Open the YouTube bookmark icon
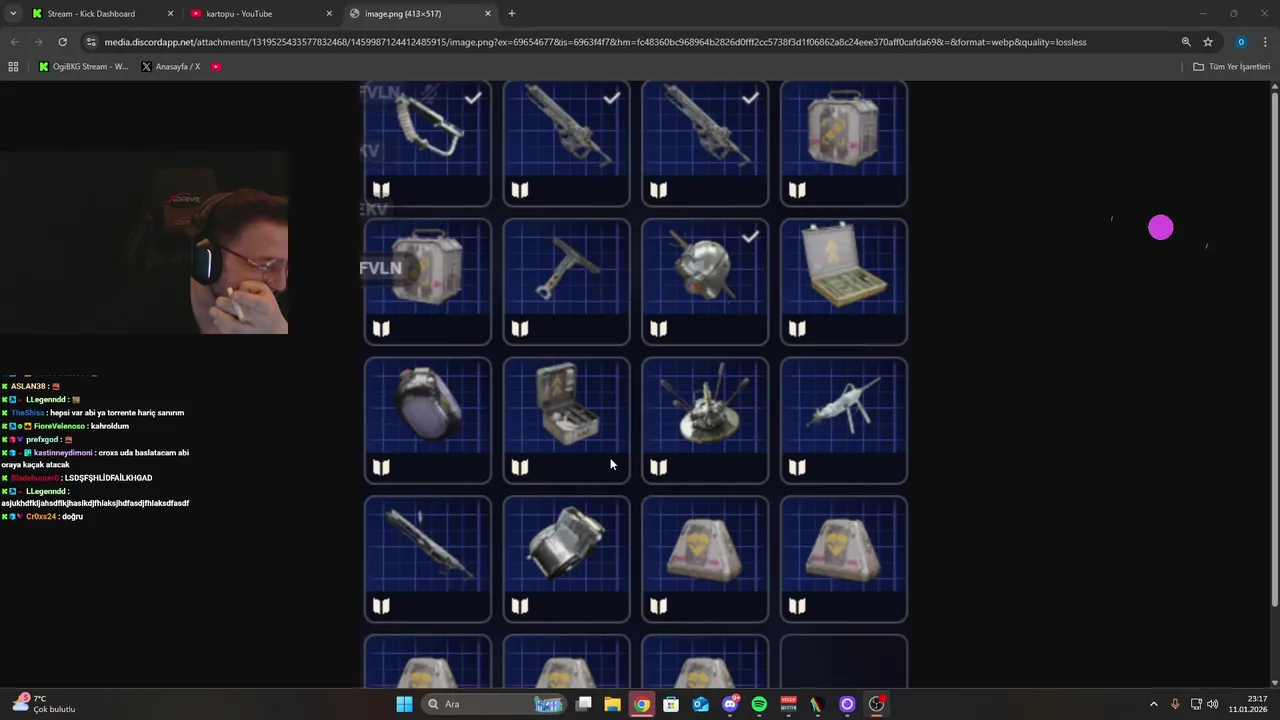The height and width of the screenshot is (720, 1280). click(x=216, y=67)
